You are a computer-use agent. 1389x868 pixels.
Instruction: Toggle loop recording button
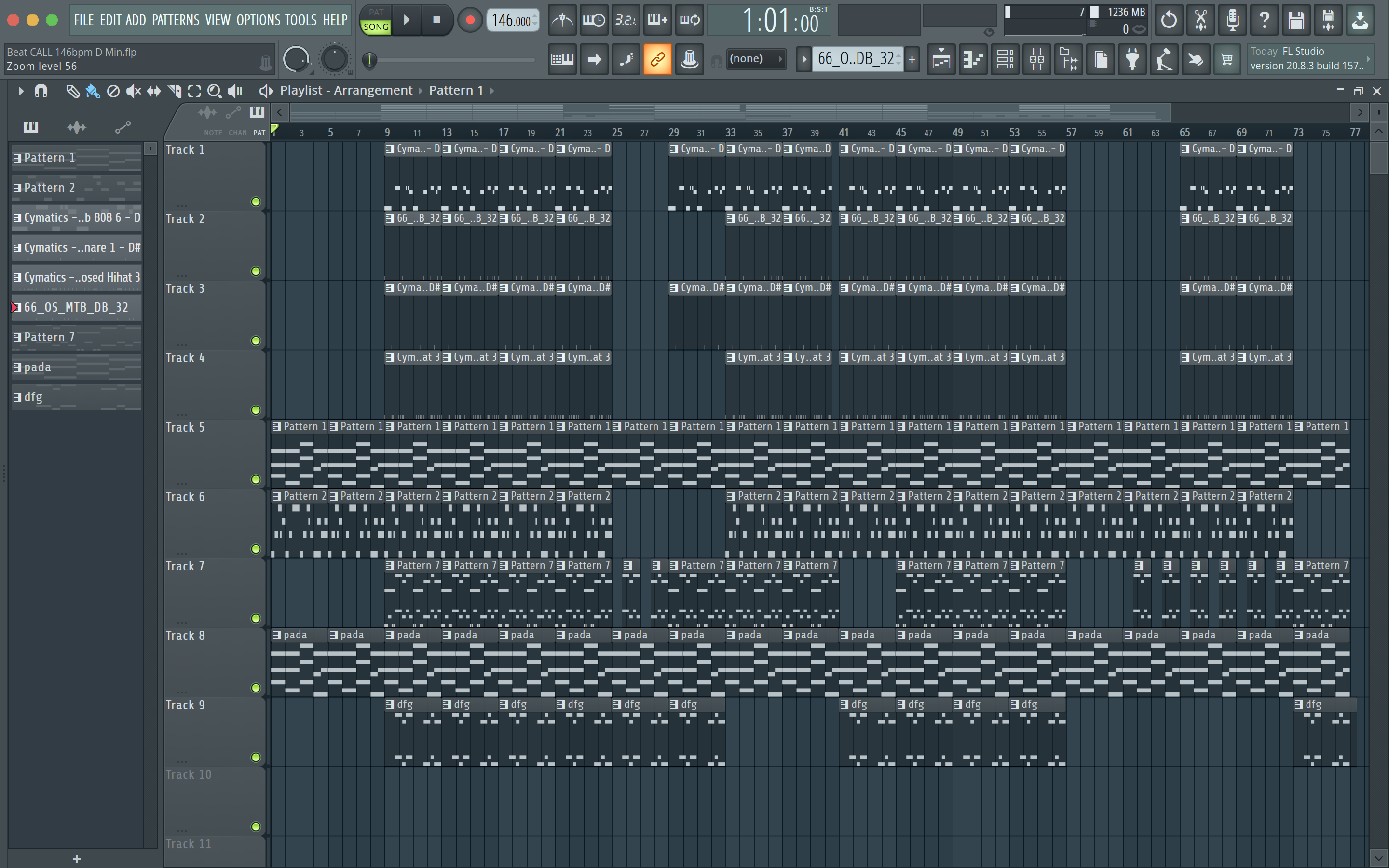click(689, 20)
